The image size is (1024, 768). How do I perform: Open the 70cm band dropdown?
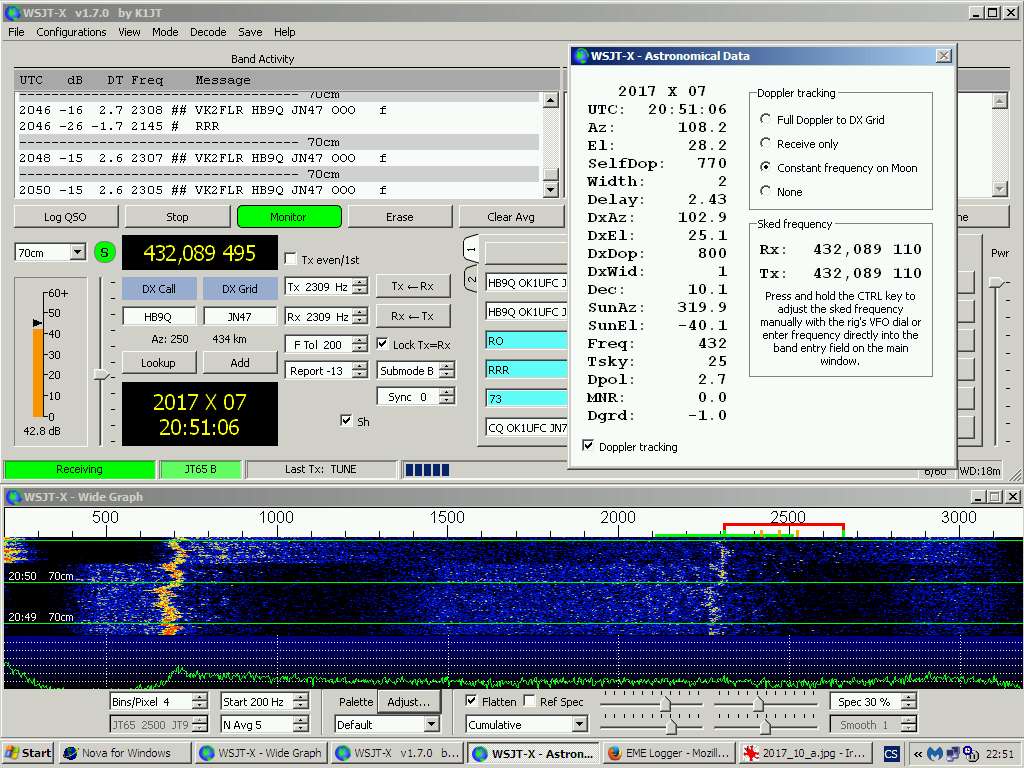[x=78, y=253]
